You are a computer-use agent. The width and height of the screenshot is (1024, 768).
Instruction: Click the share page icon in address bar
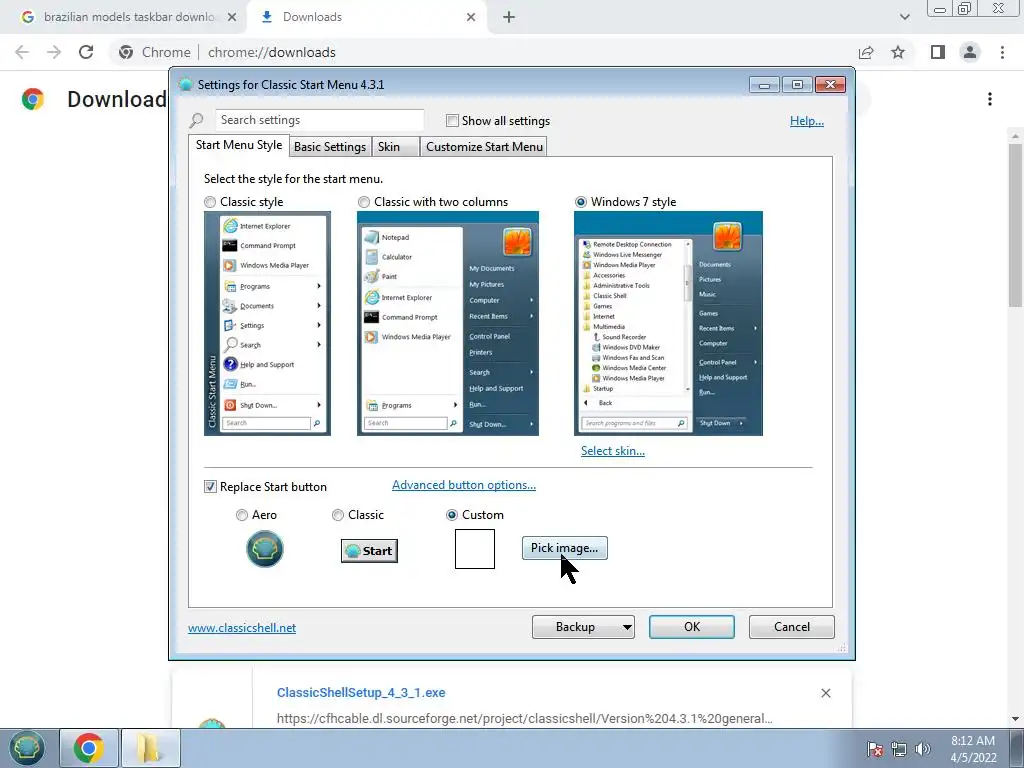coord(866,52)
